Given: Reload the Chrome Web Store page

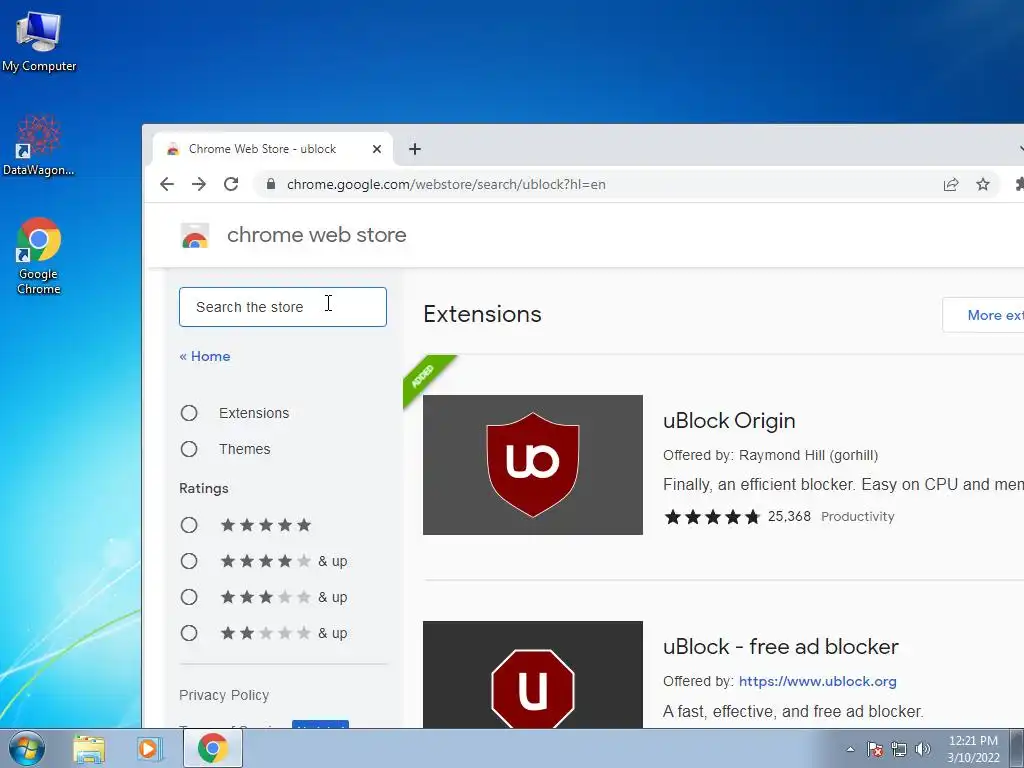Looking at the screenshot, I should point(231,184).
